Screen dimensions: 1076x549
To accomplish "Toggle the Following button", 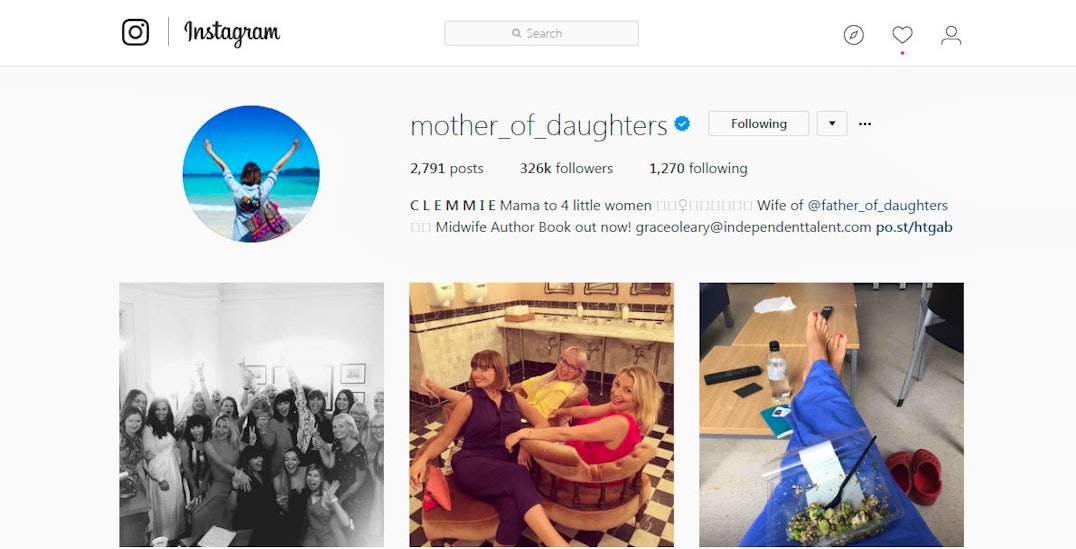I will (758, 124).
